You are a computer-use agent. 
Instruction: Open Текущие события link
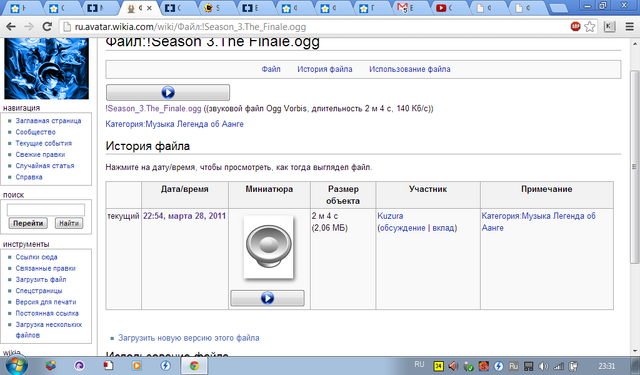tap(44, 143)
